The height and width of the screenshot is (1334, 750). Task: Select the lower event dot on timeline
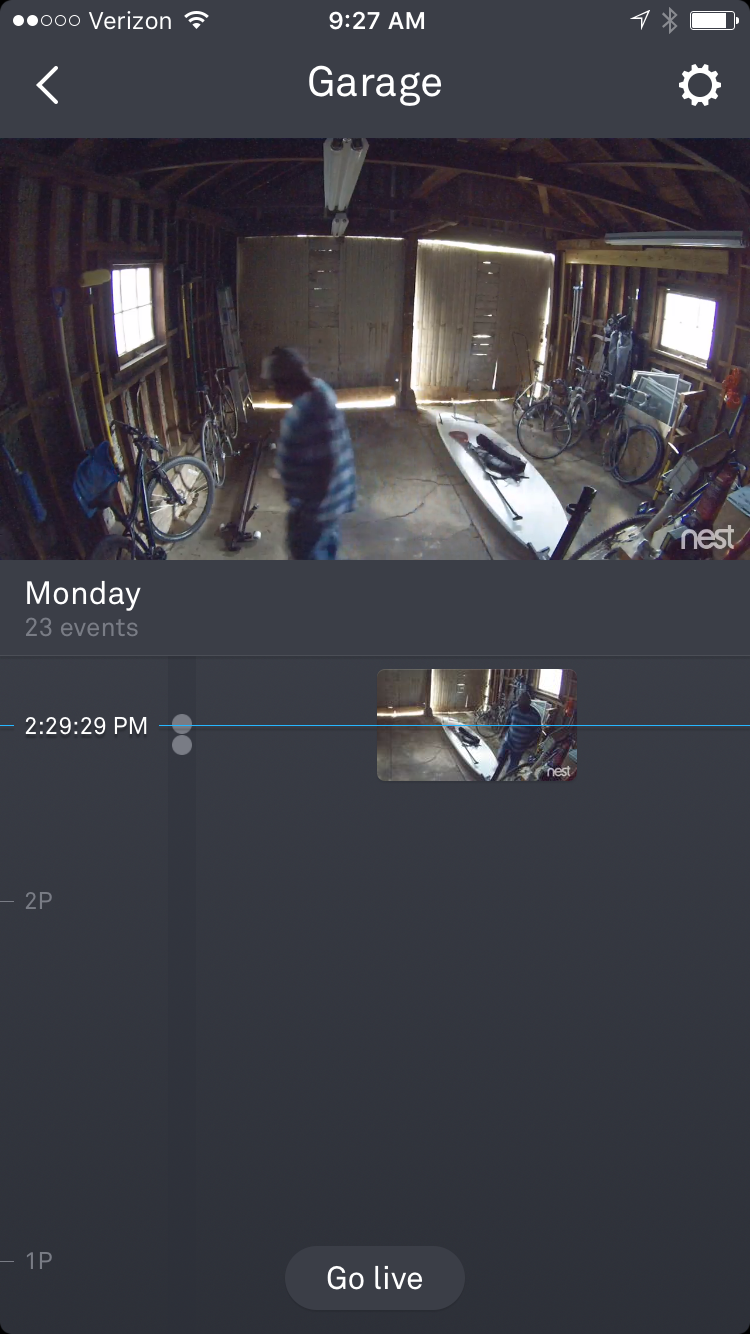click(x=182, y=745)
